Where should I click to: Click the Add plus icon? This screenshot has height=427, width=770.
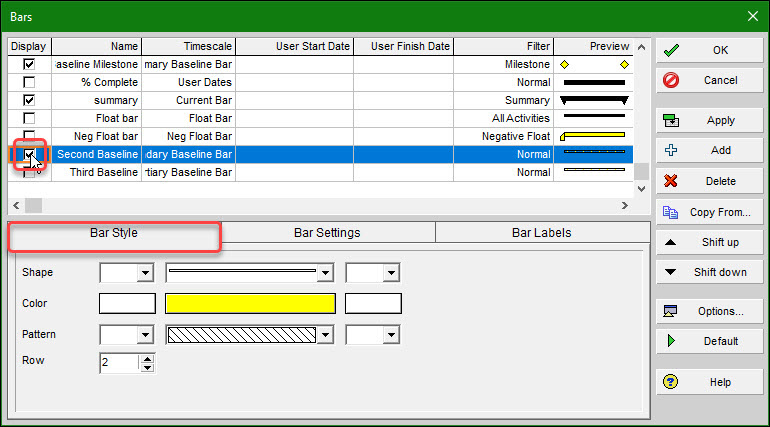[x=671, y=151]
